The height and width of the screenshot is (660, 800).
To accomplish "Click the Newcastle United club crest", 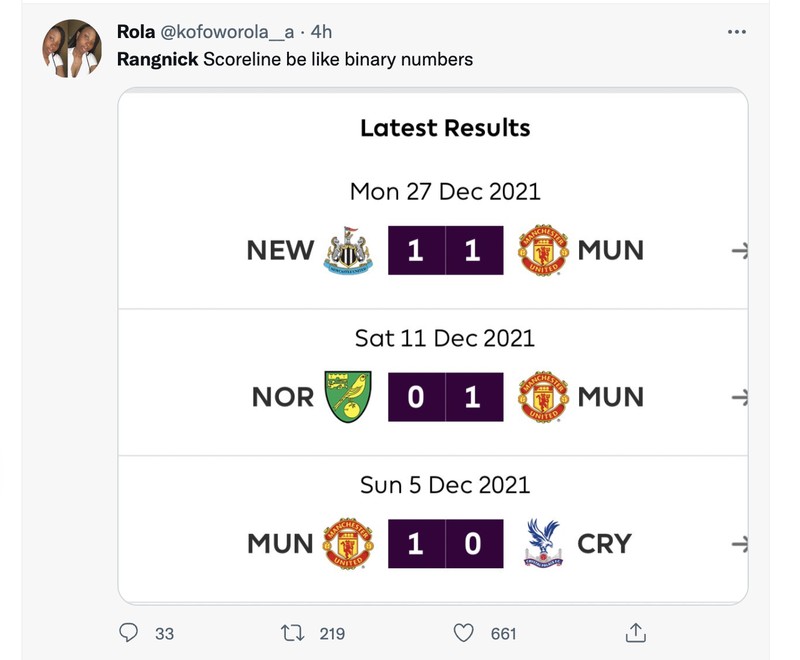I will pyautogui.click(x=347, y=251).
